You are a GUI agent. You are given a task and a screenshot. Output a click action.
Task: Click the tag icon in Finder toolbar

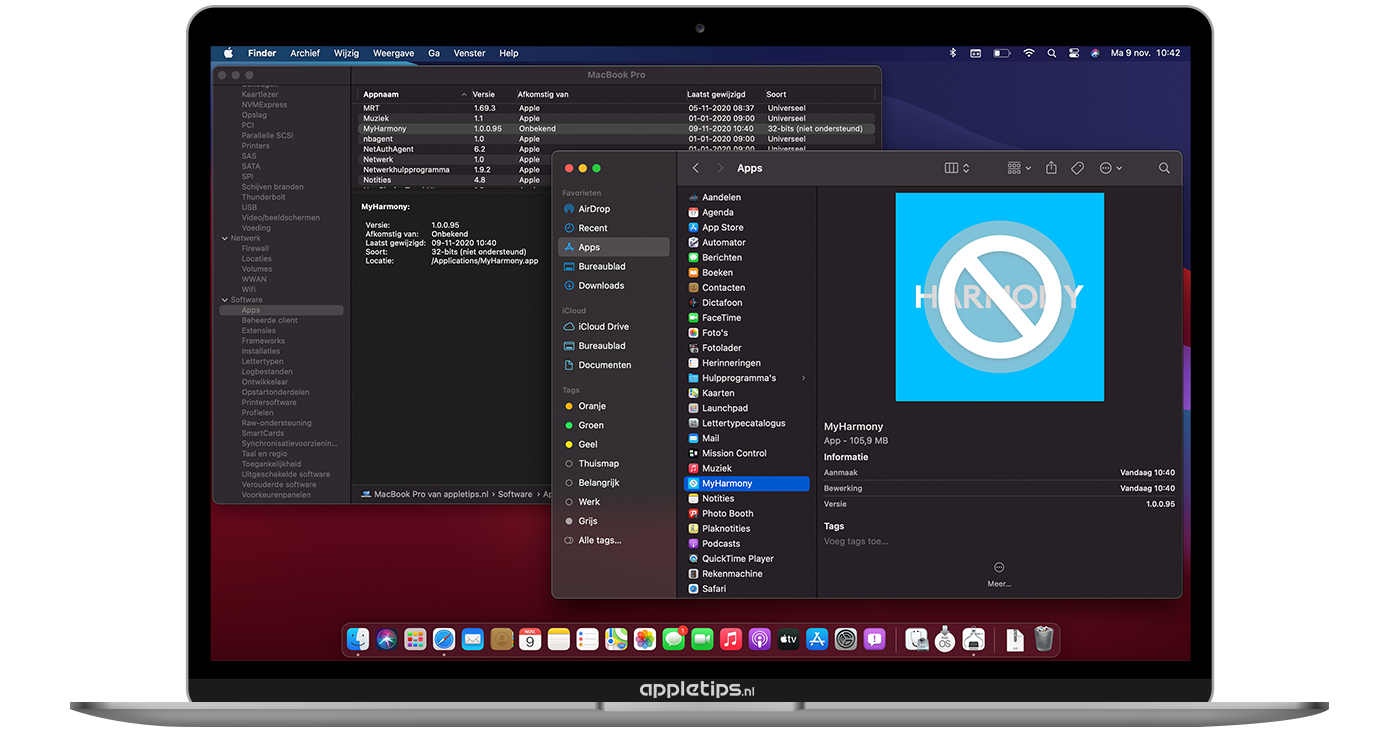pos(1077,168)
